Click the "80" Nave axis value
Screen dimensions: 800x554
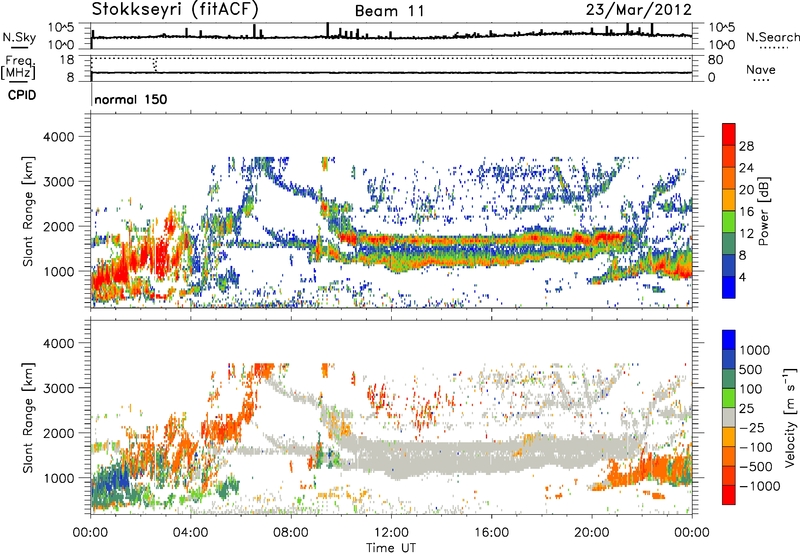click(x=715, y=60)
